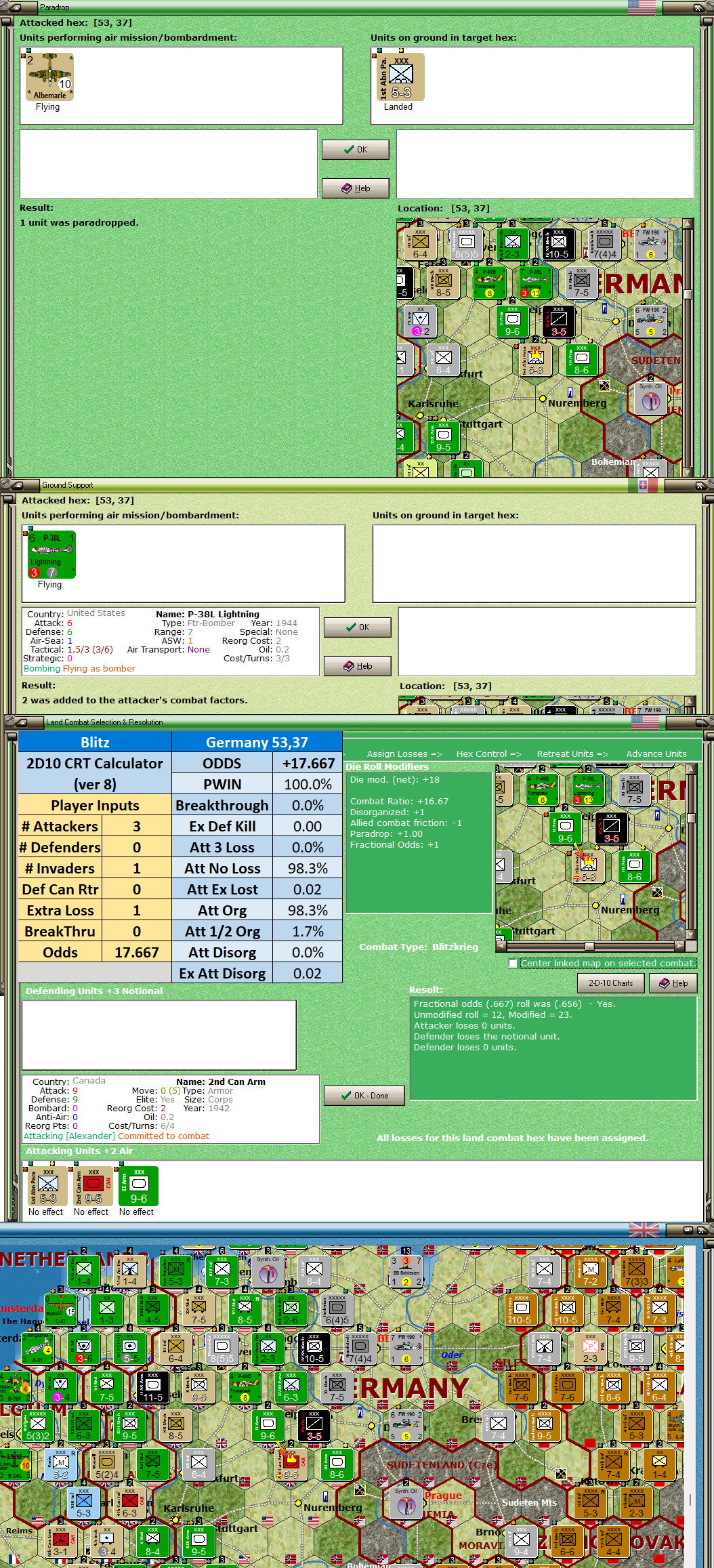Click the gray 7(4)4 counter on main map
The height and width of the screenshot is (1568, 714).
tap(360, 1349)
